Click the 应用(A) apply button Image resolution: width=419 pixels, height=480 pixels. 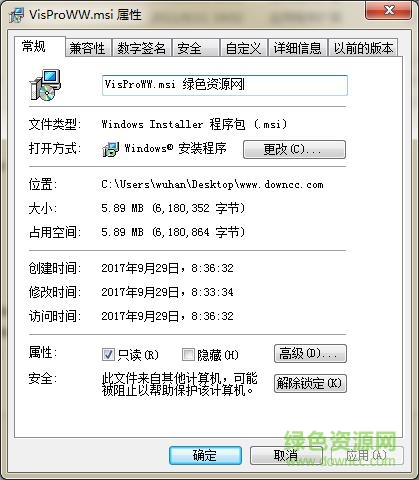click(x=367, y=455)
